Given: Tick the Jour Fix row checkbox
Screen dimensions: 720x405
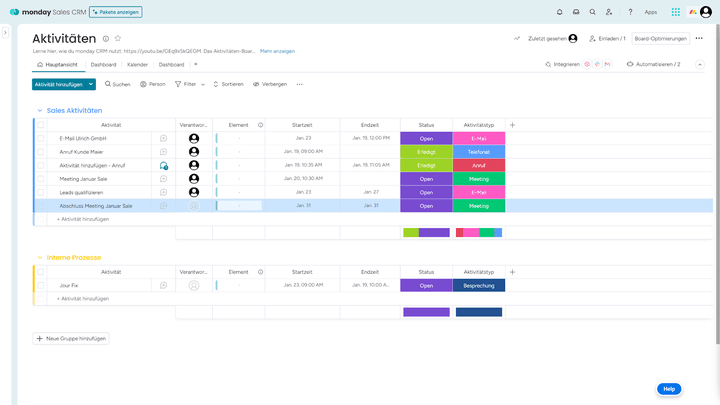Looking at the screenshot, I should click(41, 285).
